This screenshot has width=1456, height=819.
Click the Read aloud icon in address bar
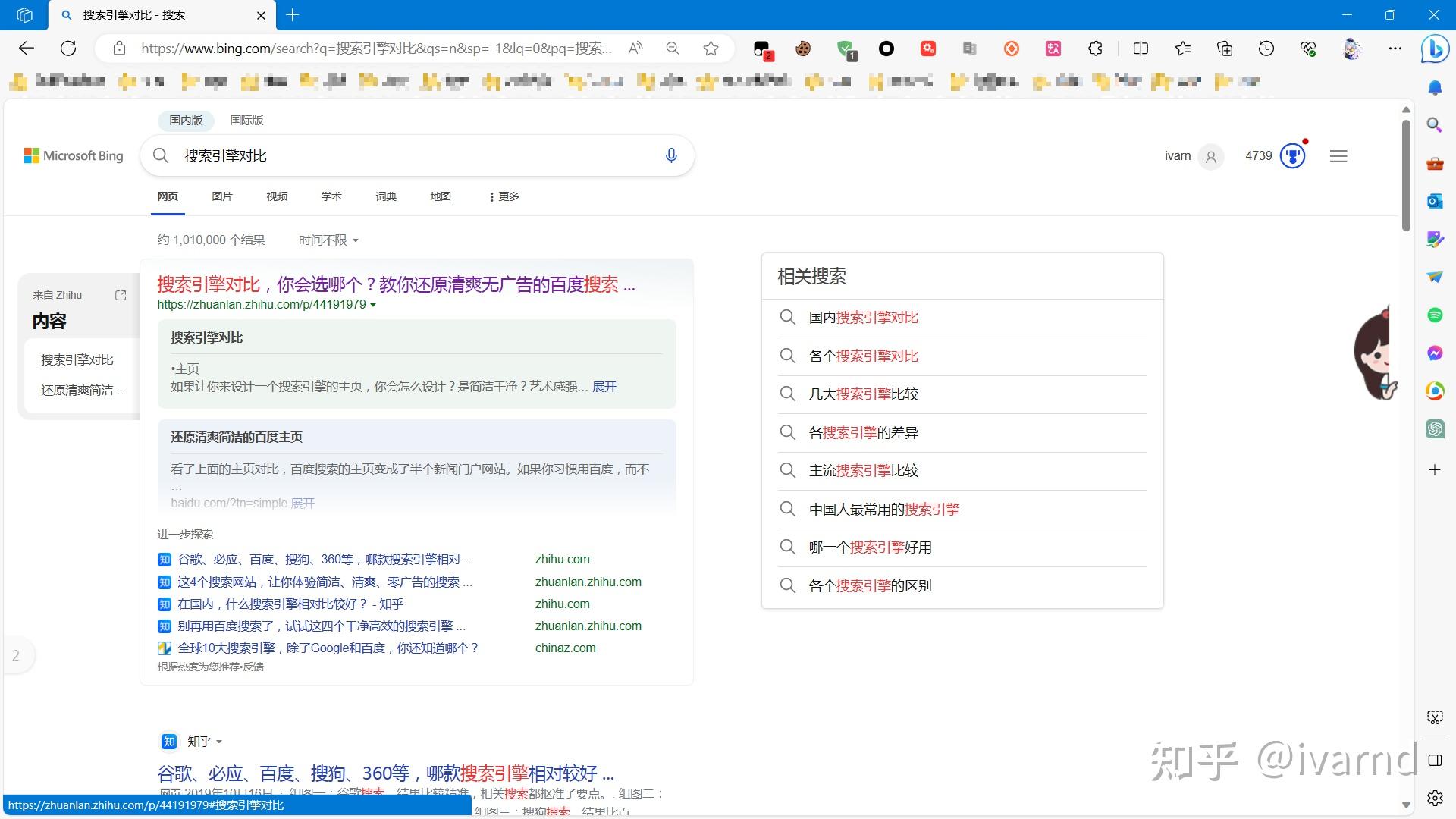635,49
